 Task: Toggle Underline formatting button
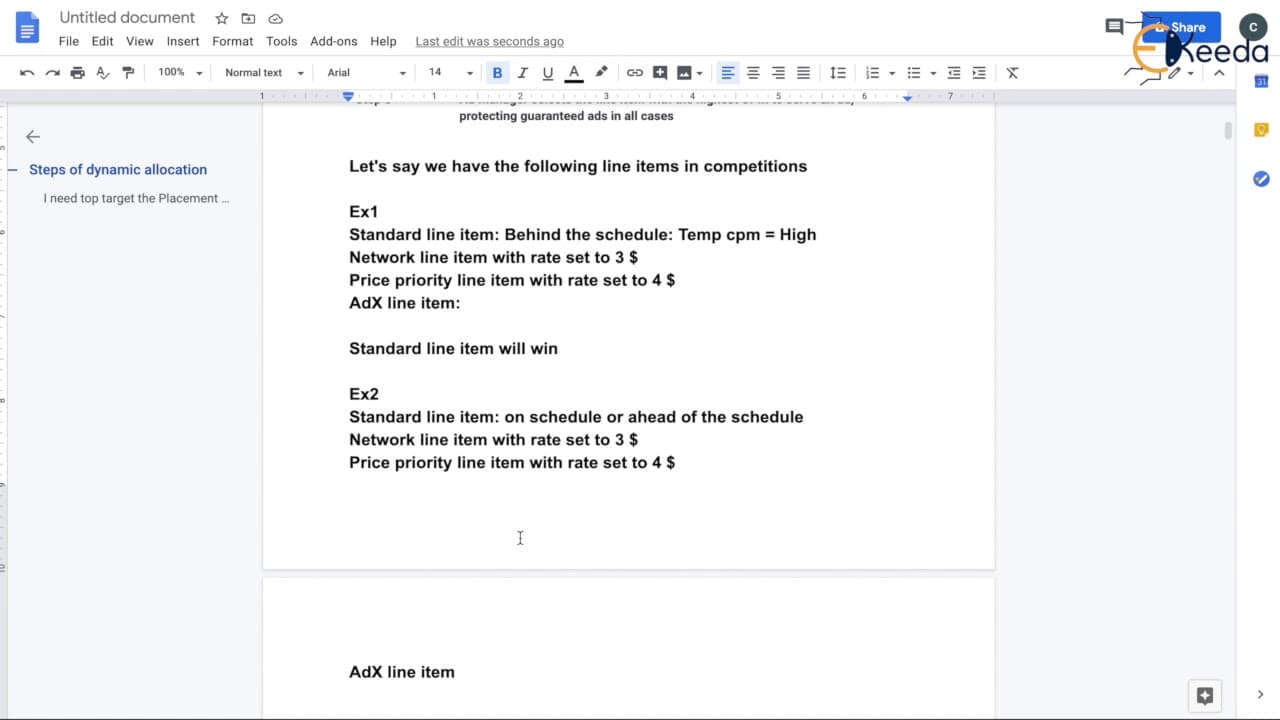click(x=547, y=73)
